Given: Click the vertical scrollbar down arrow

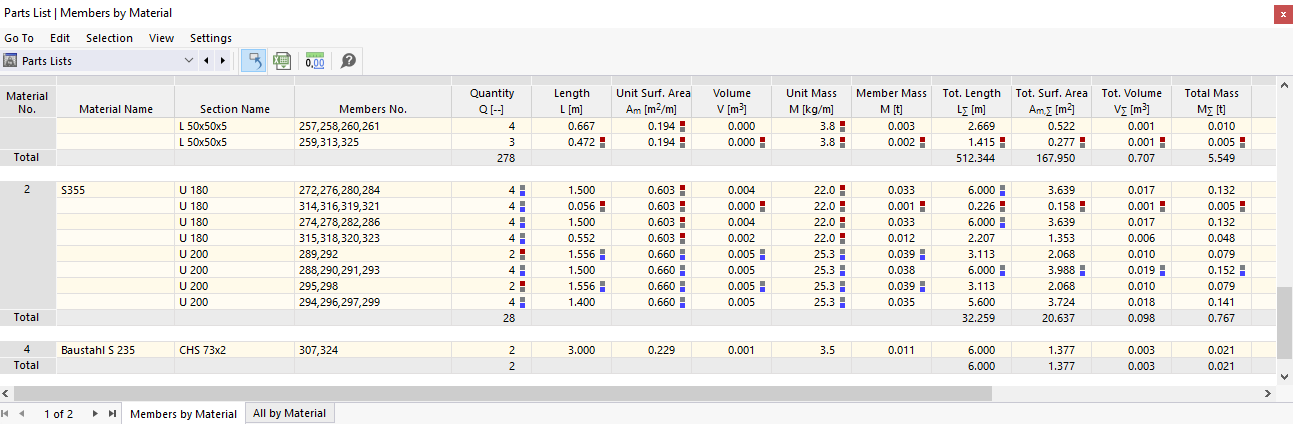Looking at the screenshot, I should [1284, 376].
